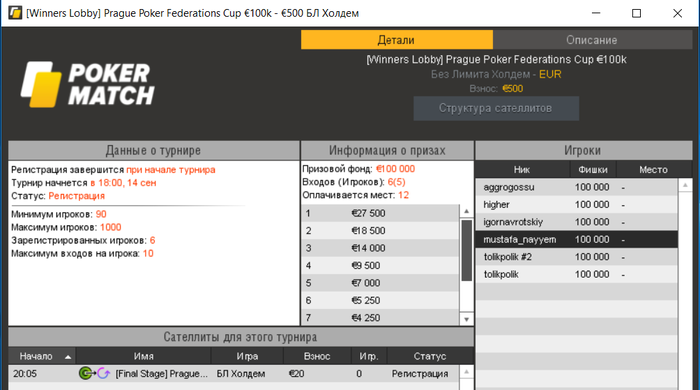The width and height of the screenshot is (700, 390).
Task: Click Сателлиты для этого турнира header
Action: tap(241, 337)
